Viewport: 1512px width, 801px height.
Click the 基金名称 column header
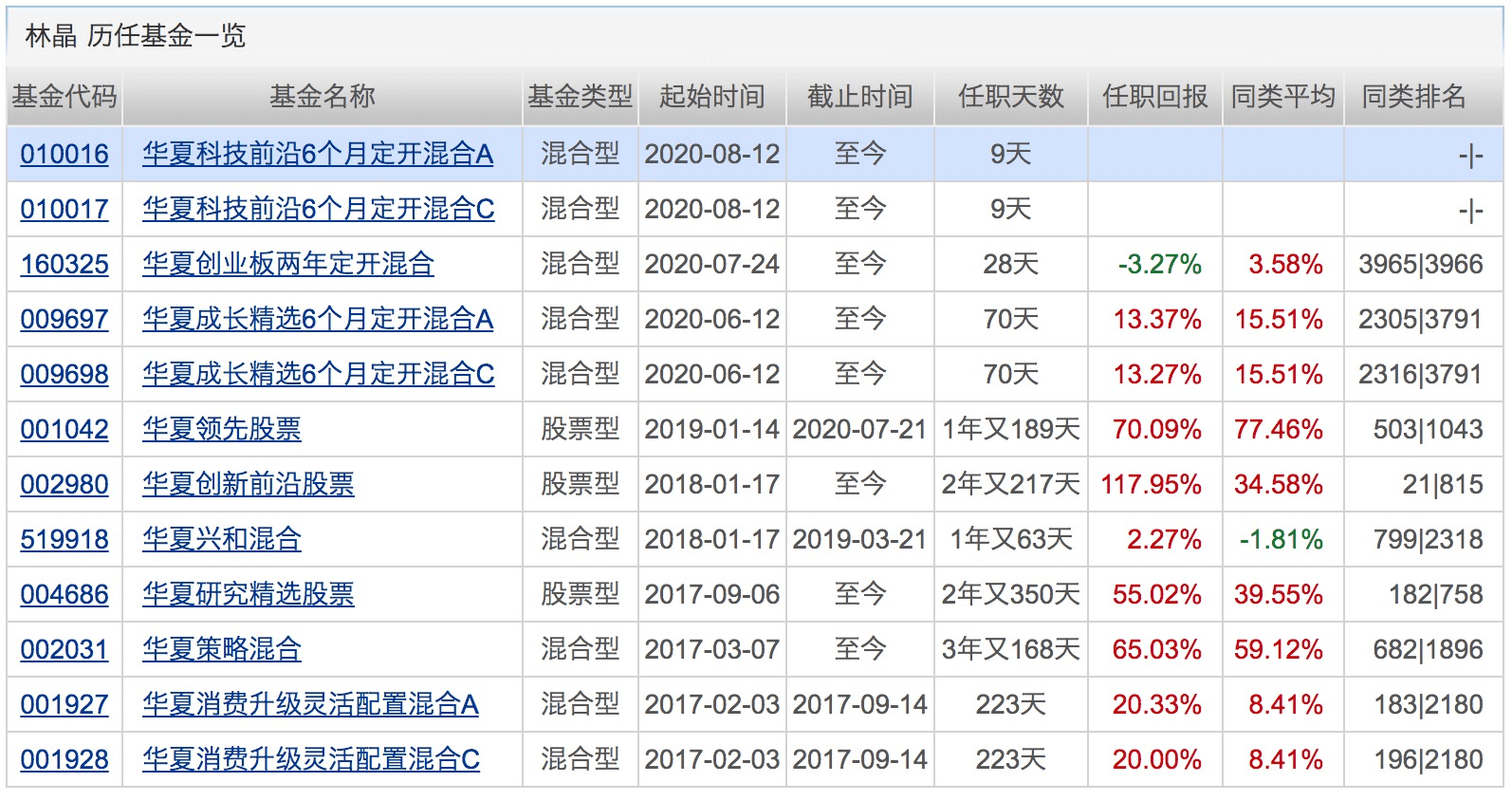(323, 97)
